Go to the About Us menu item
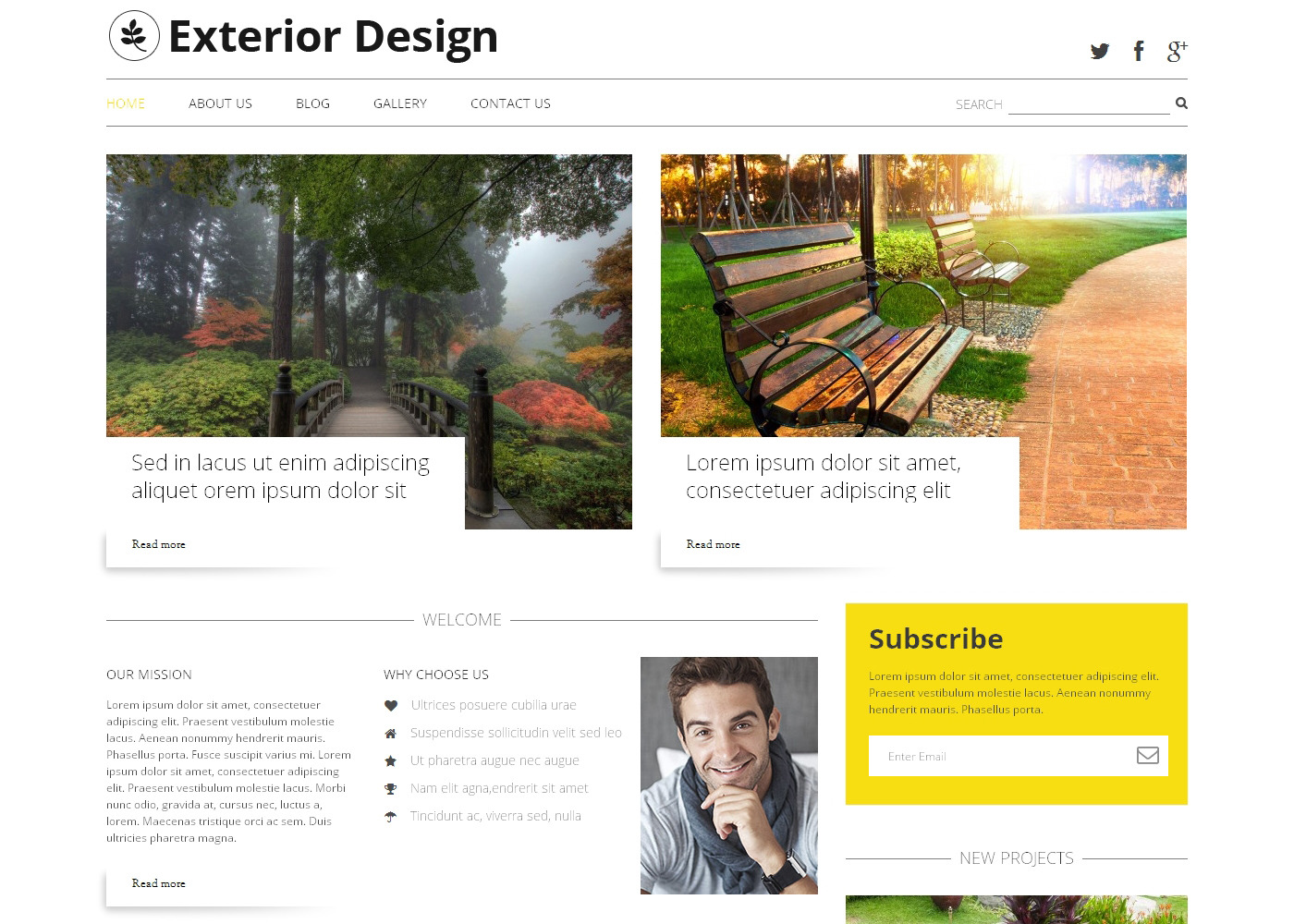 coord(220,103)
